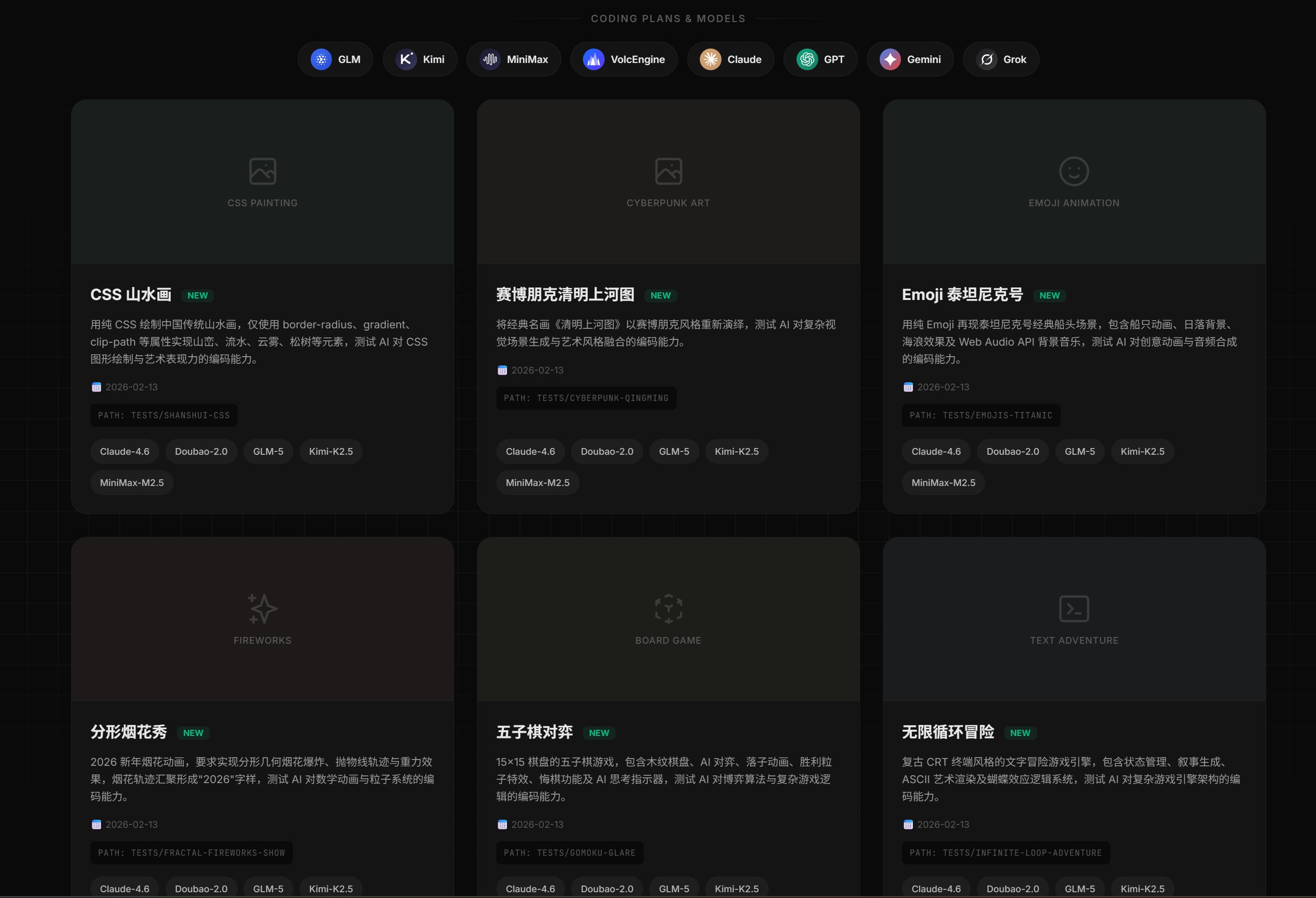This screenshot has height=898, width=1316.
Task: Open the 赛博朋克清明上河图 title
Action: click(x=565, y=295)
